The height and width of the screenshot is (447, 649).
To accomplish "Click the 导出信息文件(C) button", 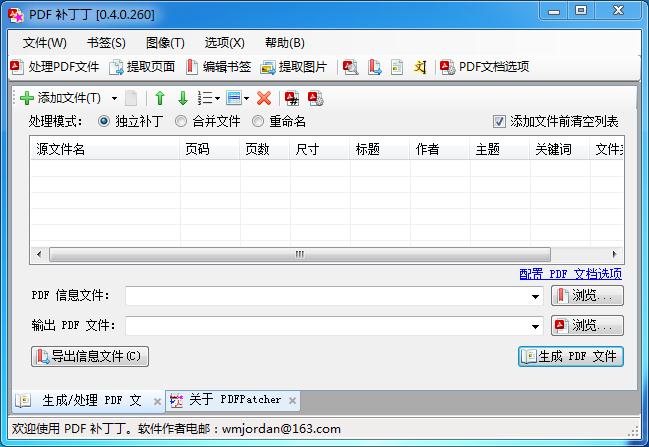I will pyautogui.click(x=90, y=356).
